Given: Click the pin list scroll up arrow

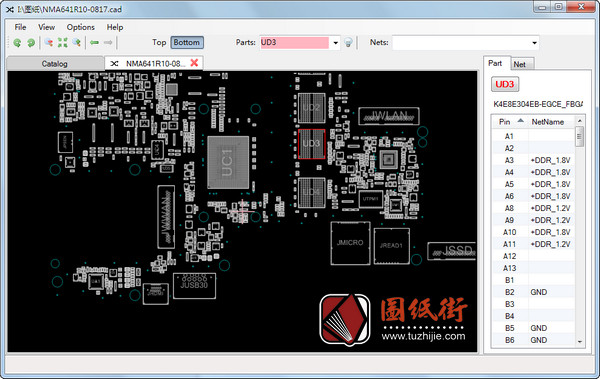Looking at the screenshot, I should (x=580, y=121).
